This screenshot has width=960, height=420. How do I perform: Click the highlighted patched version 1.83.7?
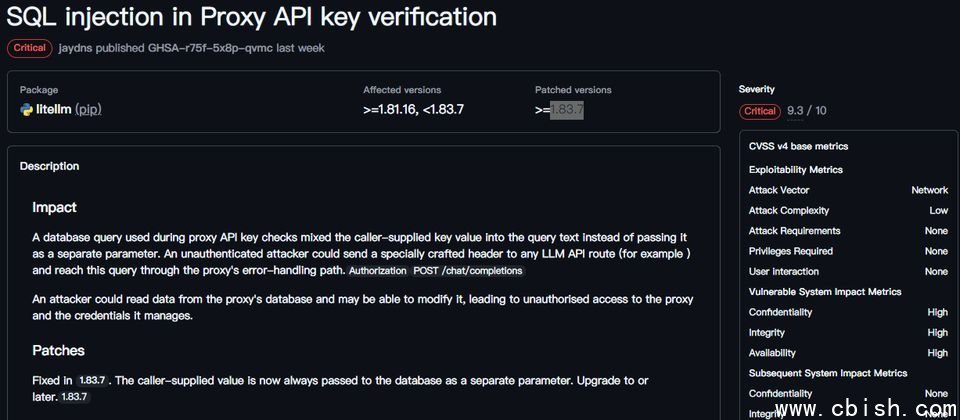[567, 109]
